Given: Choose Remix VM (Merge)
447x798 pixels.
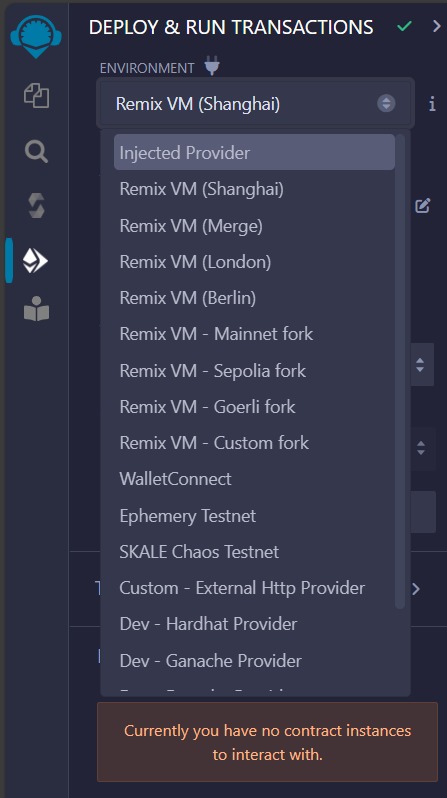Looking at the screenshot, I should [254, 225].
